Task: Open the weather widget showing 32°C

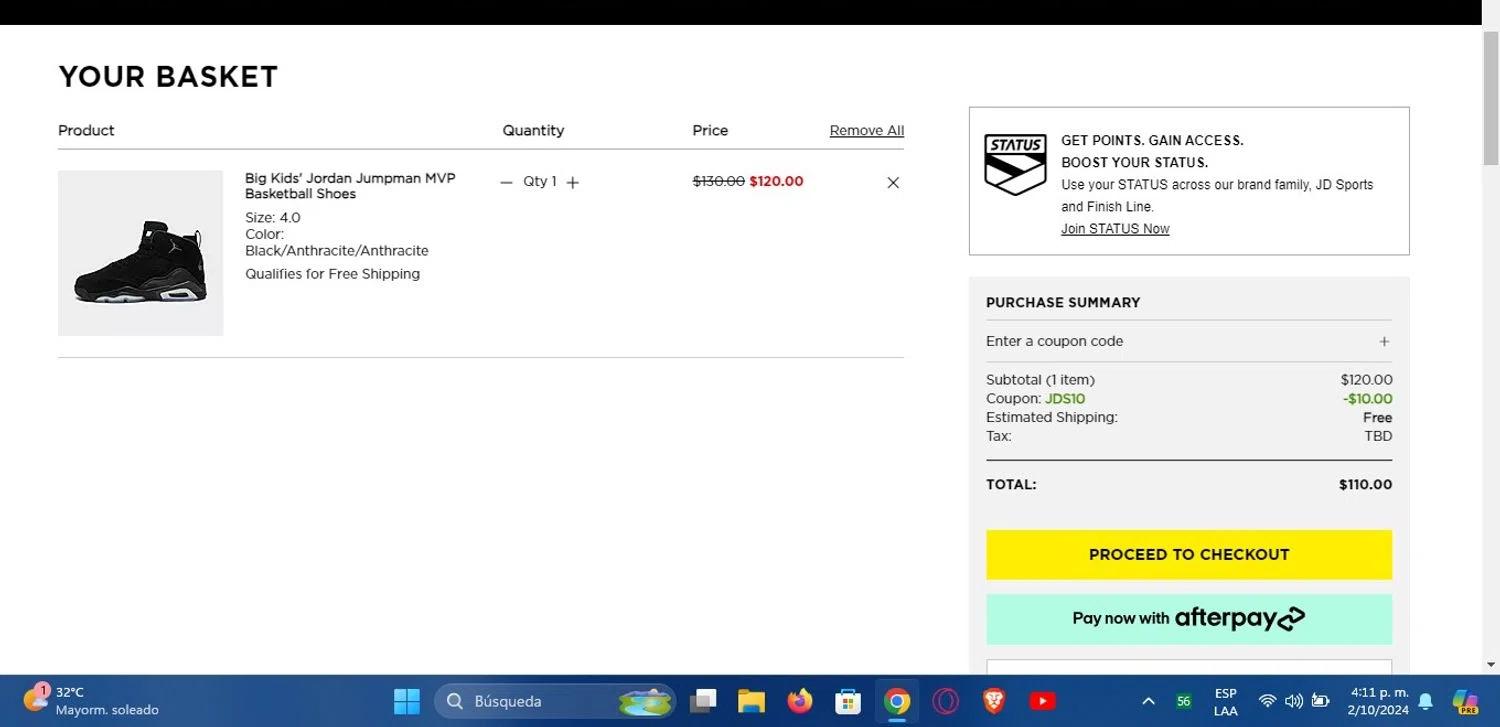Action: (x=92, y=701)
